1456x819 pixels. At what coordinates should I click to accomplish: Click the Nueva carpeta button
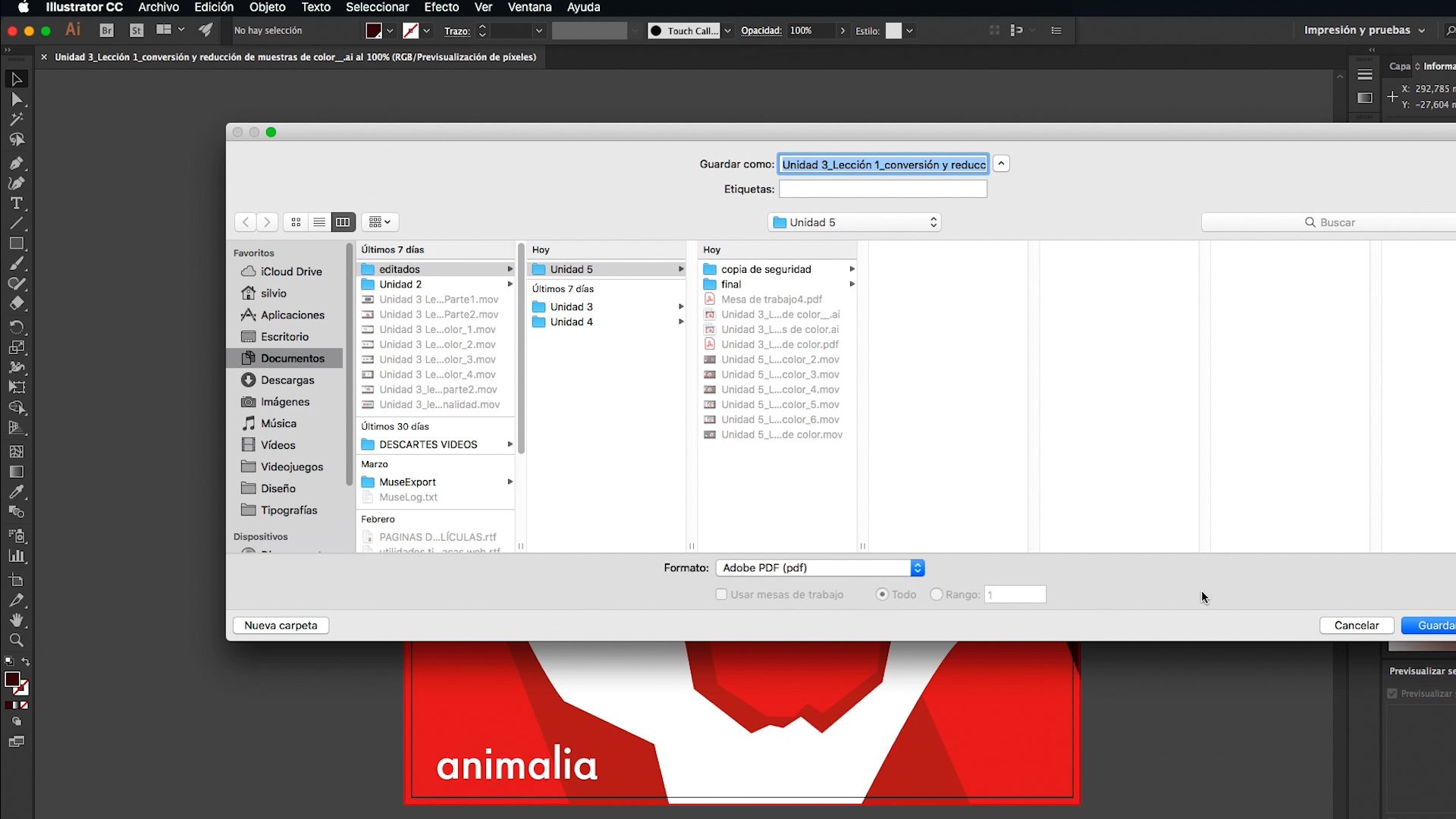281,625
